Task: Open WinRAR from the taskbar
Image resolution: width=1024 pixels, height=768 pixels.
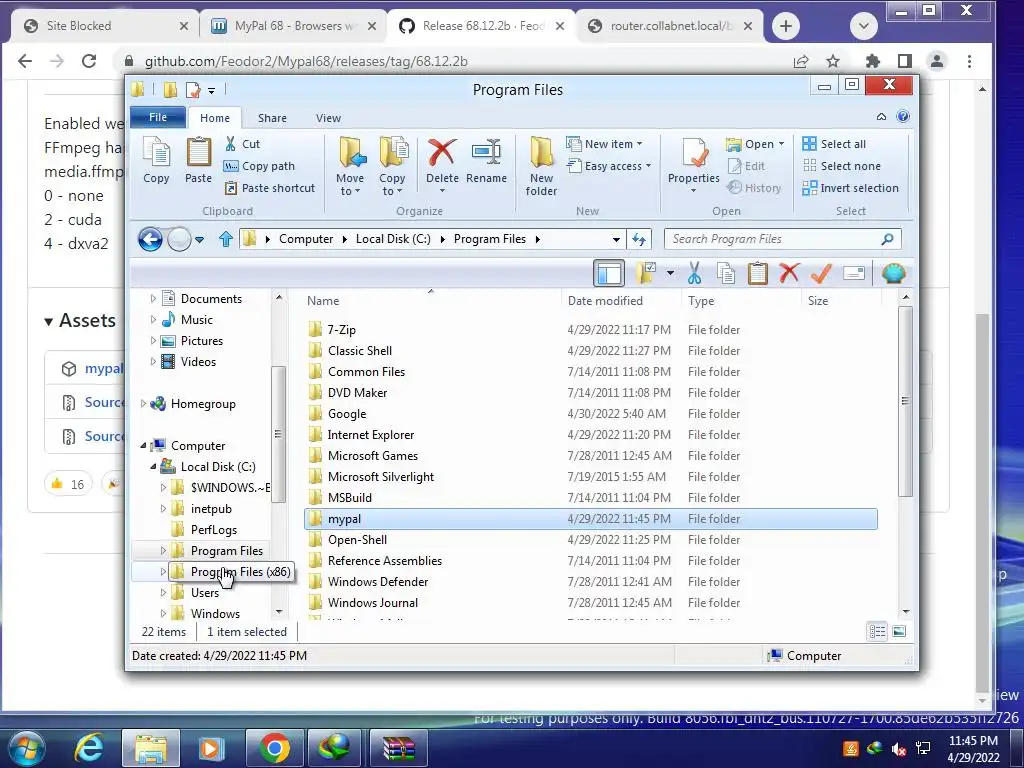Action: tap(398, 748)
